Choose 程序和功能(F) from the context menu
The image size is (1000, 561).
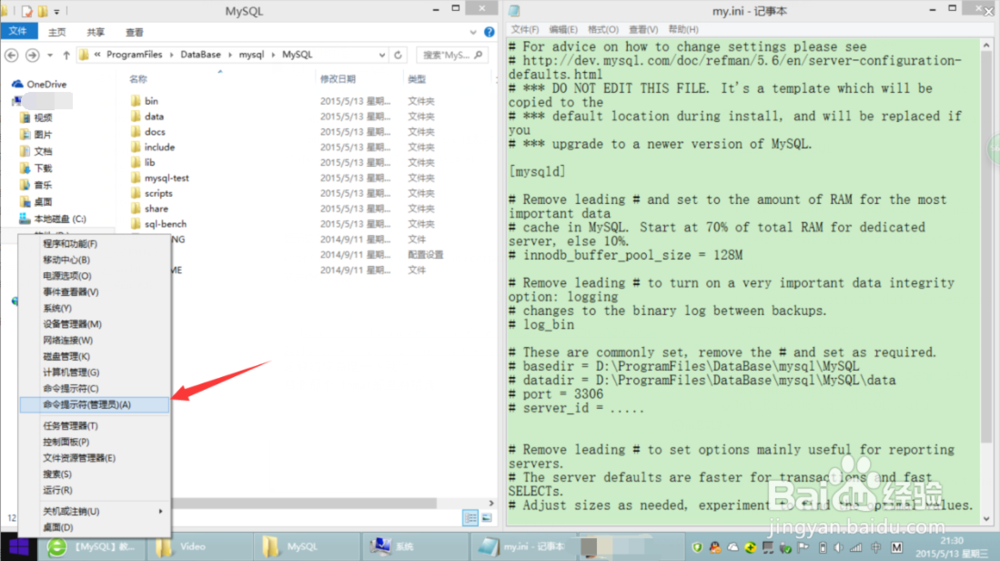pos(94,244)
